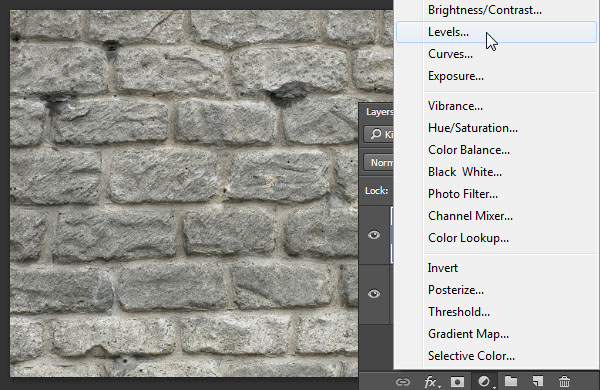
Task: Open layer style fx menu
Action: 432,382
